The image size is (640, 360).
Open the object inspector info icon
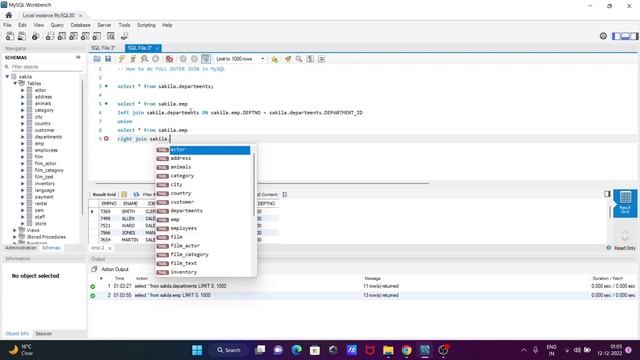coord(36,36)
